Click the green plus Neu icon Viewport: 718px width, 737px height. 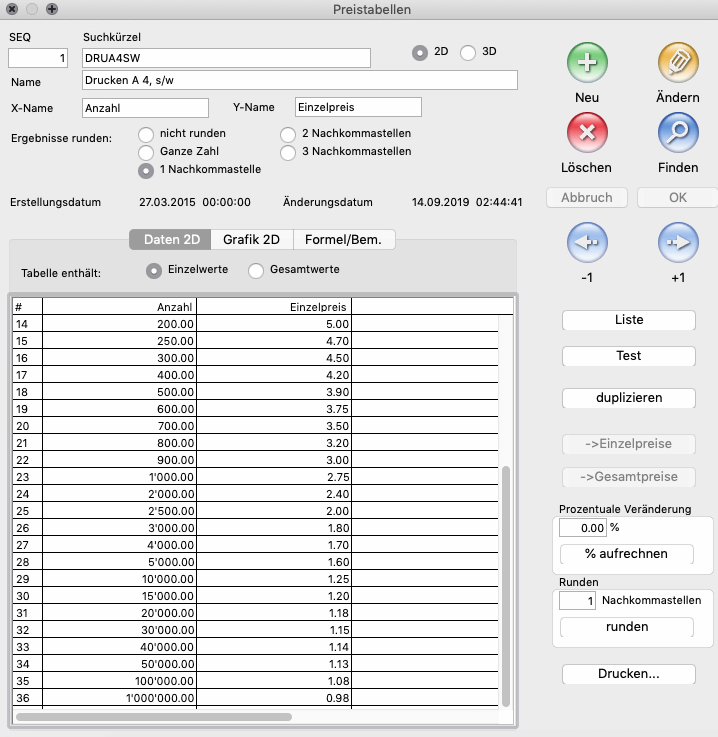tap(587, 63)
